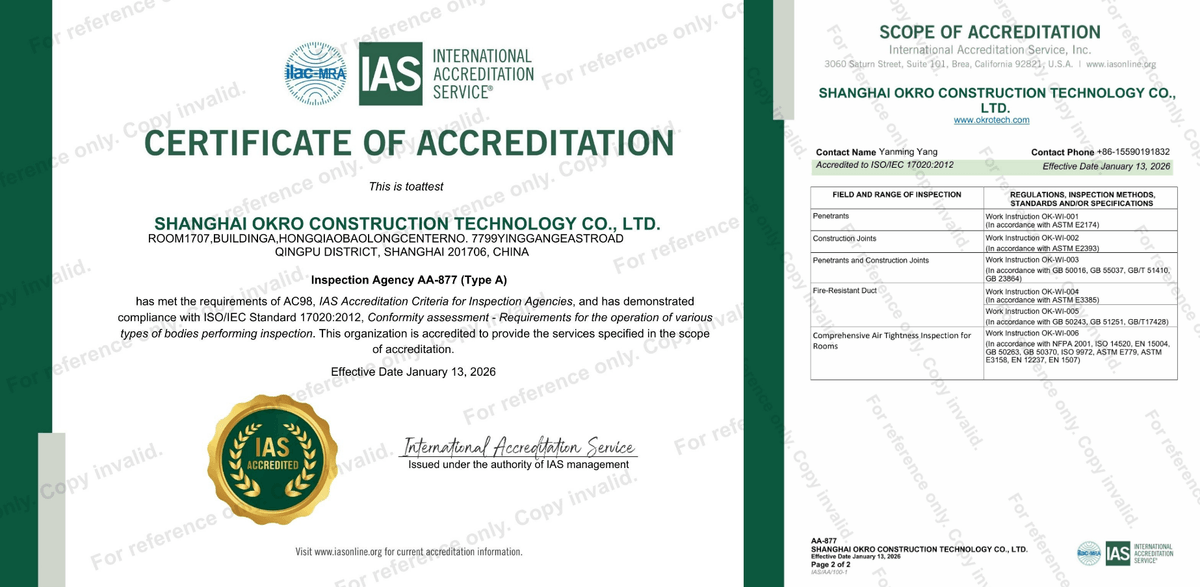Viewport: 1200px width, 587px height.
Task: Click the gold IAS Accredited seal
Action: coord(273,459)
